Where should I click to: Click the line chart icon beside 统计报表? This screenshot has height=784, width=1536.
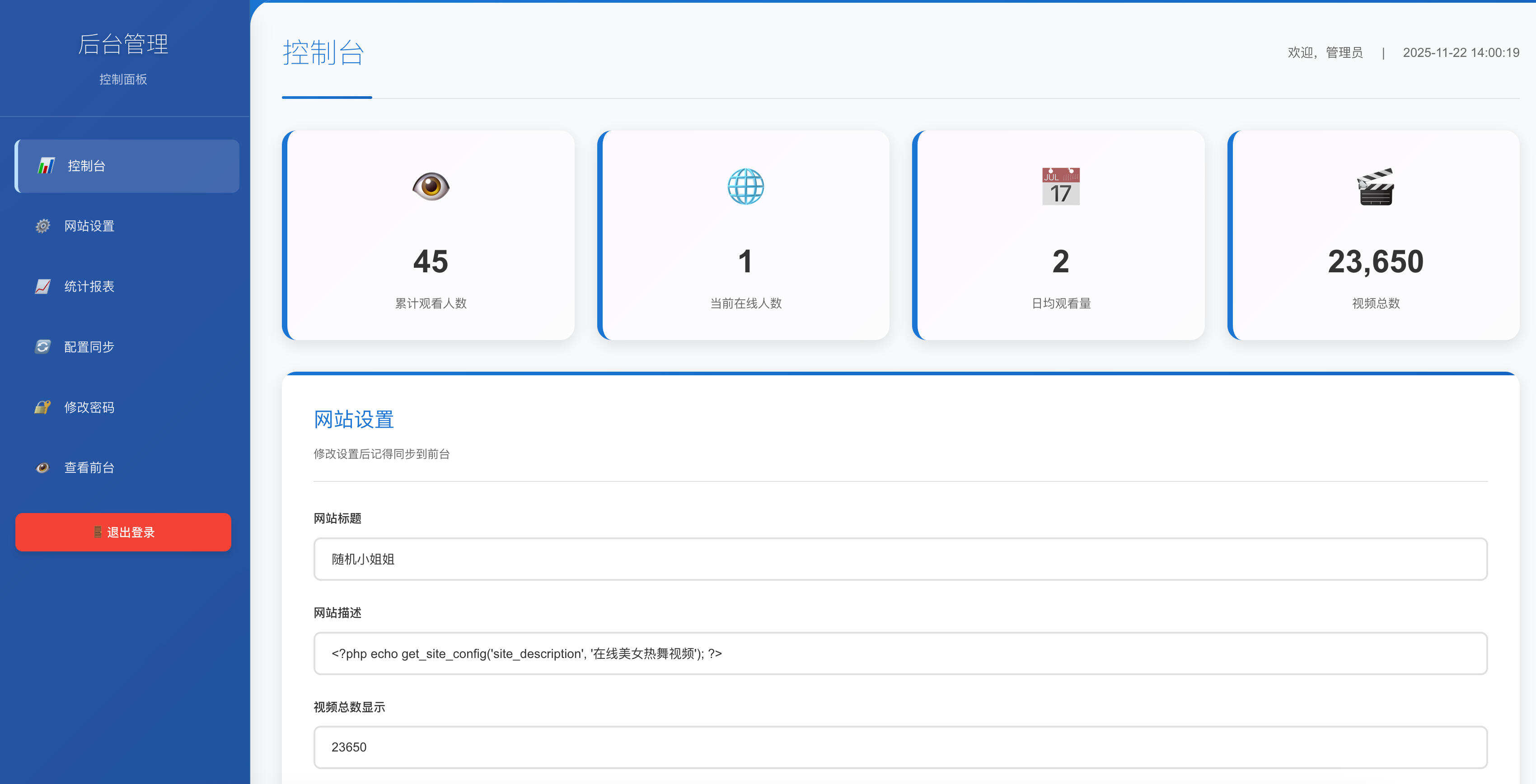click(42, 286)
